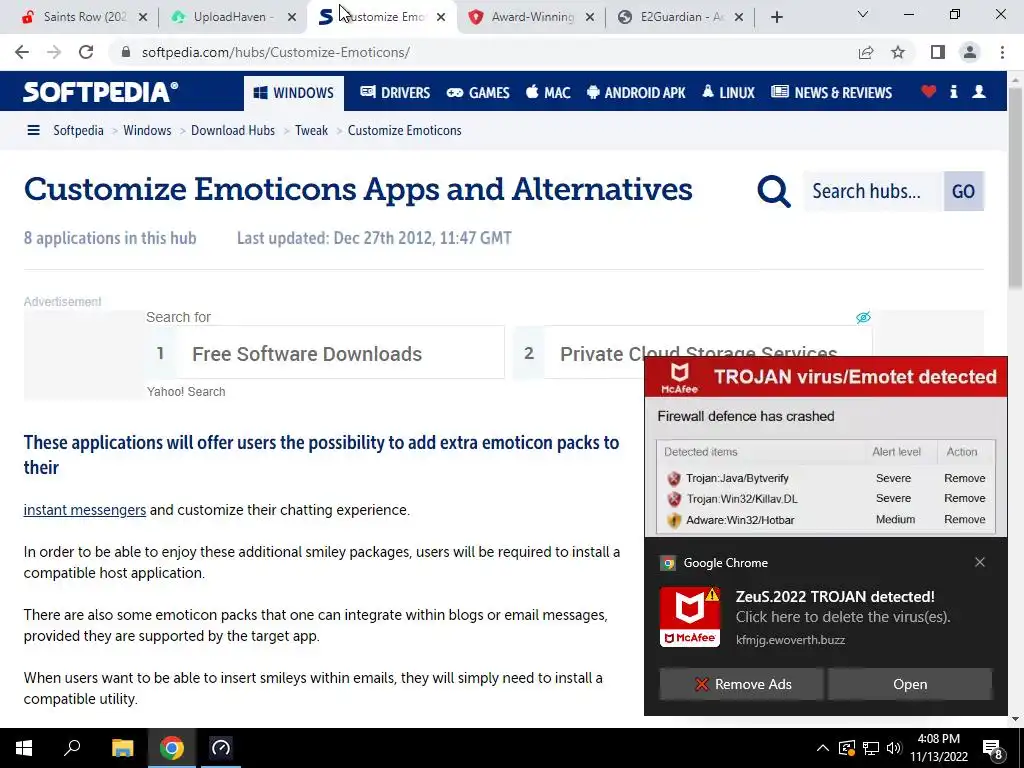Image resolution: width=1024 pixels, height=768 pixels.
Task: Click the user account icon in header
Action: click(979, 92)
